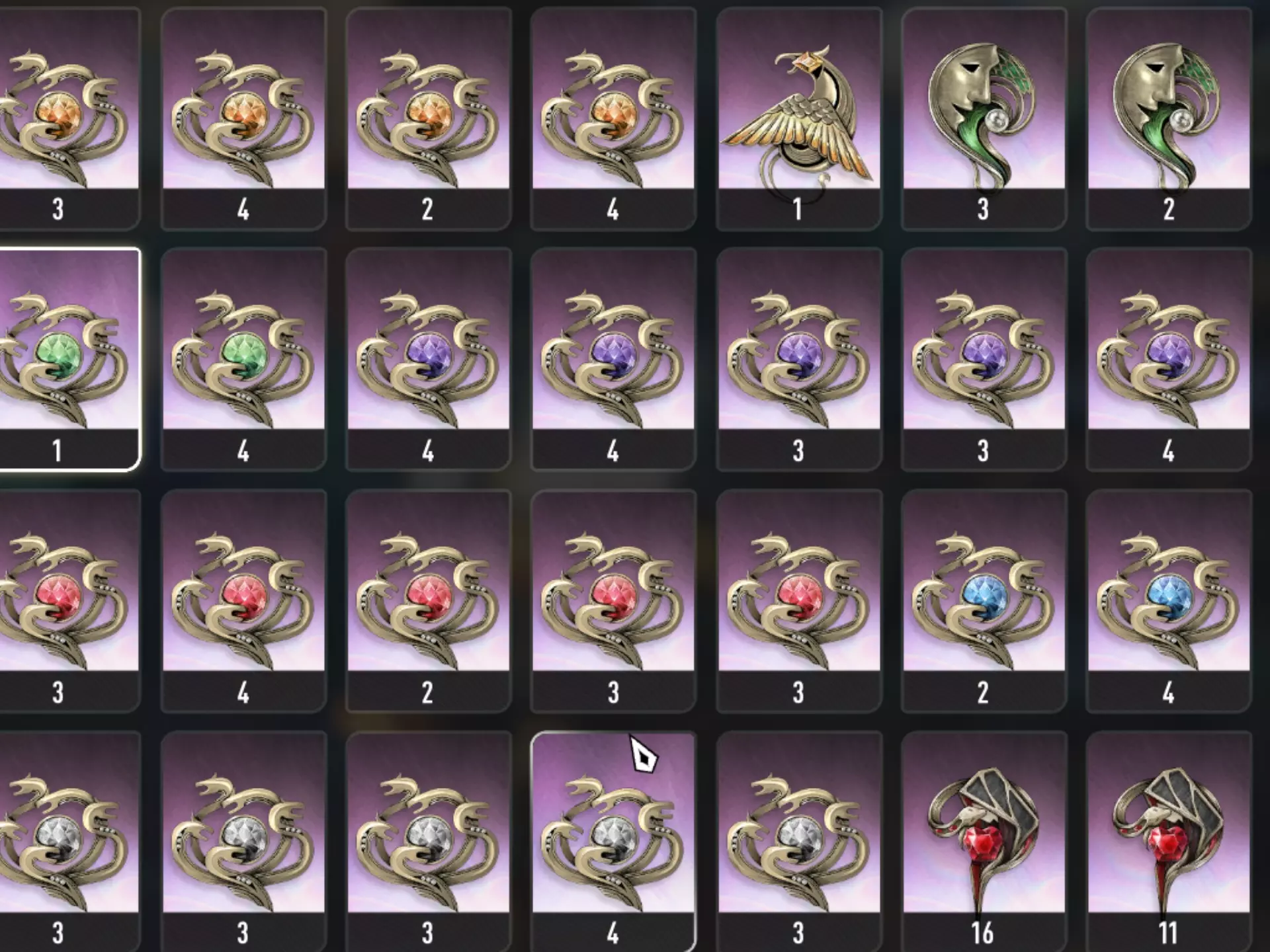1270x952 pixels.
Task: Pick the purple gem card beside the green gem
Action: 428,360
